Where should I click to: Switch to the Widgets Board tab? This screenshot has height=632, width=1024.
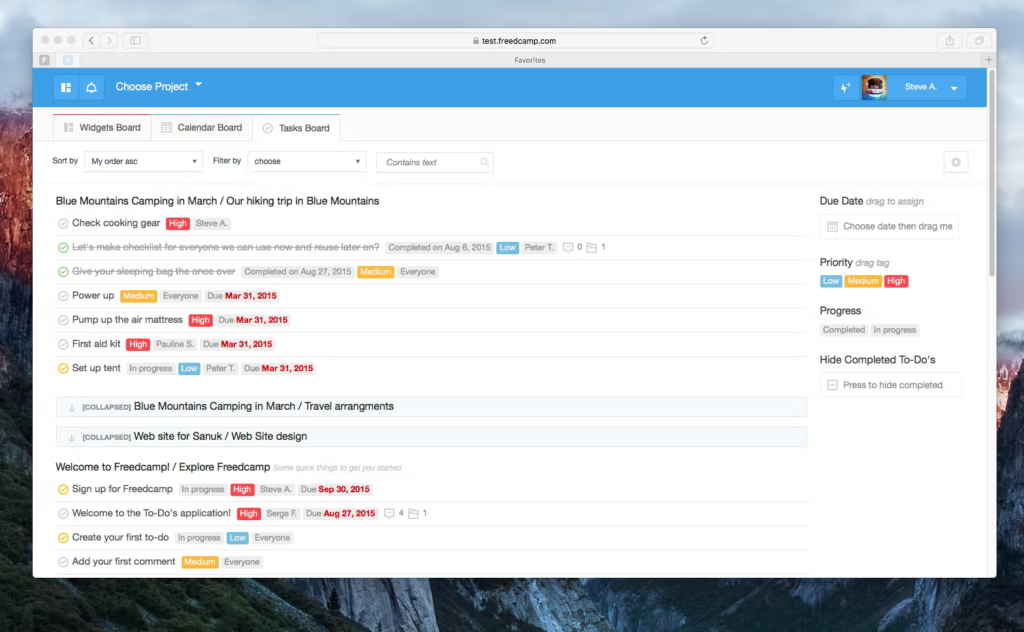point(101,128)
